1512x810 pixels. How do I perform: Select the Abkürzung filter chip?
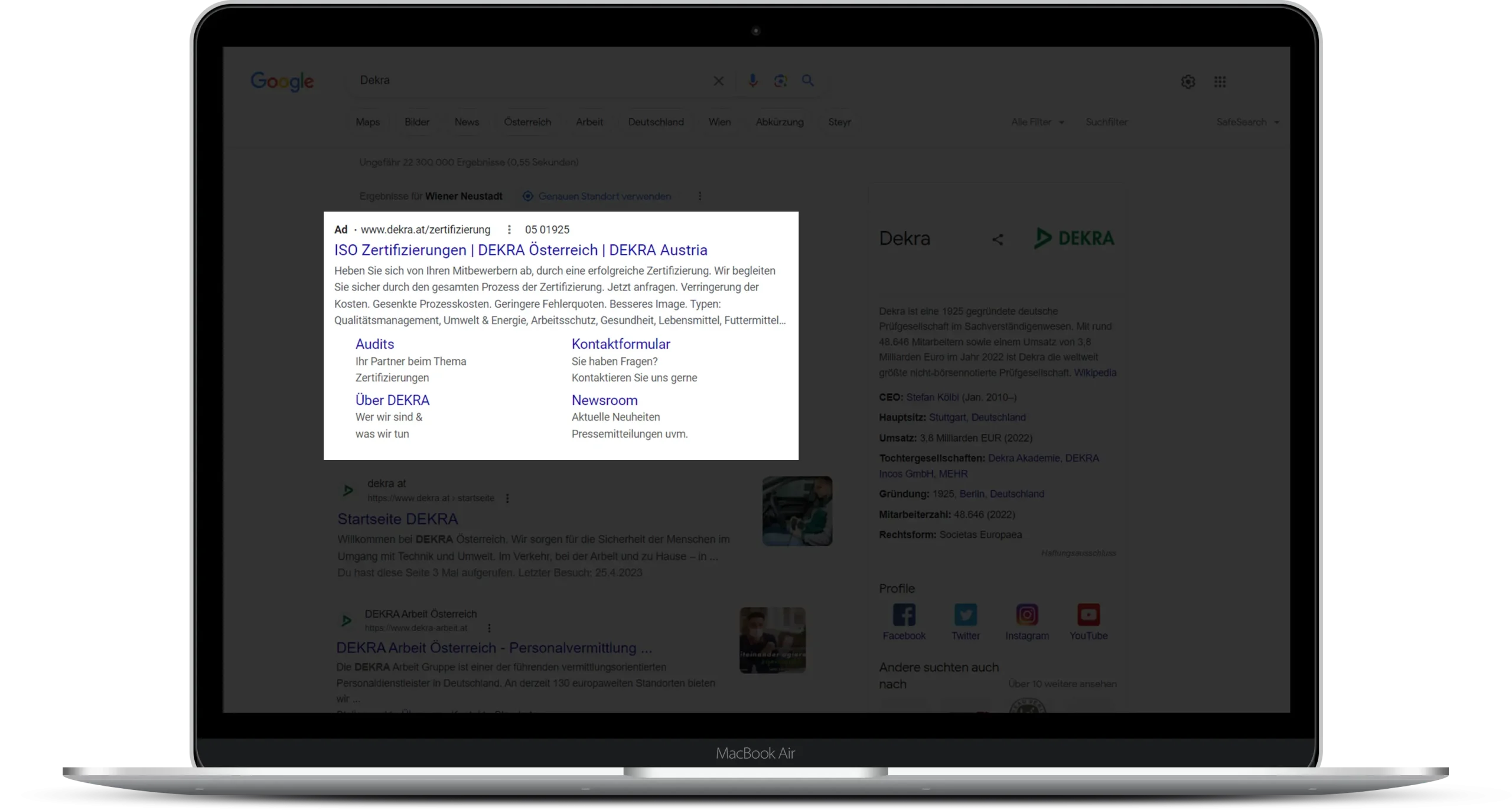pyautogui.click(x=780, y=122)
